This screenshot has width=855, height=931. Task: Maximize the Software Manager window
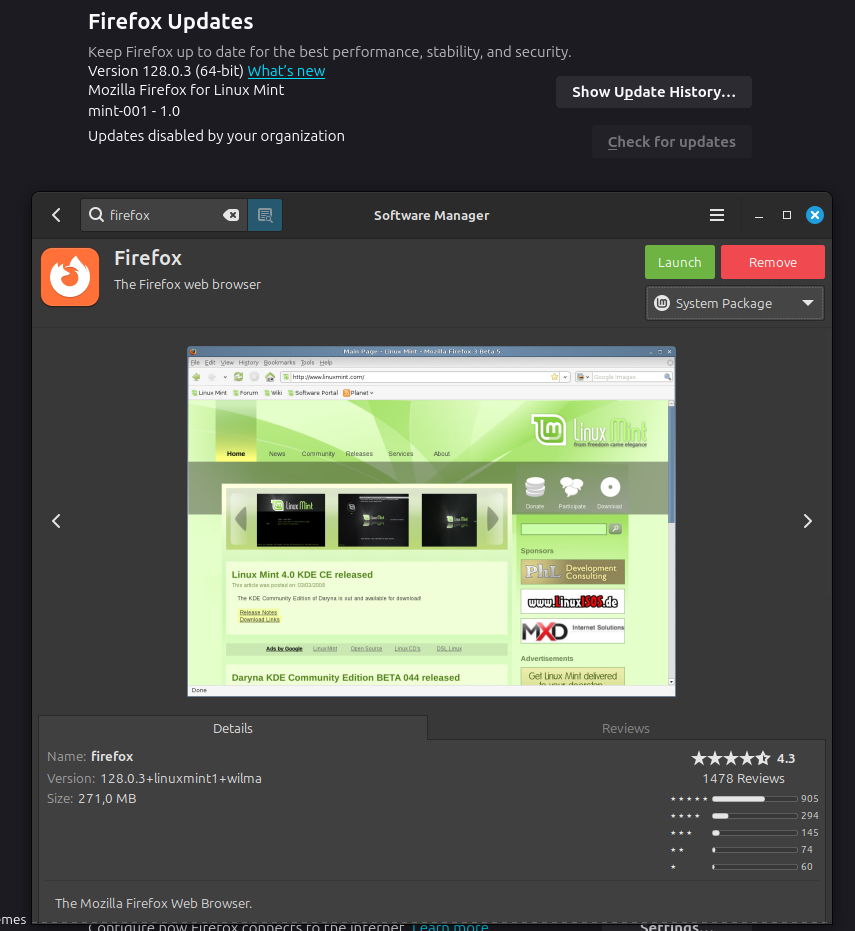click(787, 215)
